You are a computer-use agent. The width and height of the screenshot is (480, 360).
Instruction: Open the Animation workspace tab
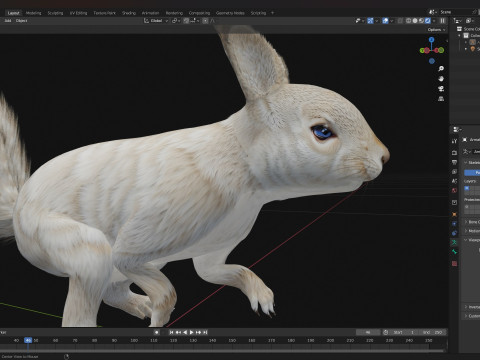pyautogui.click(x=150, y=13)
